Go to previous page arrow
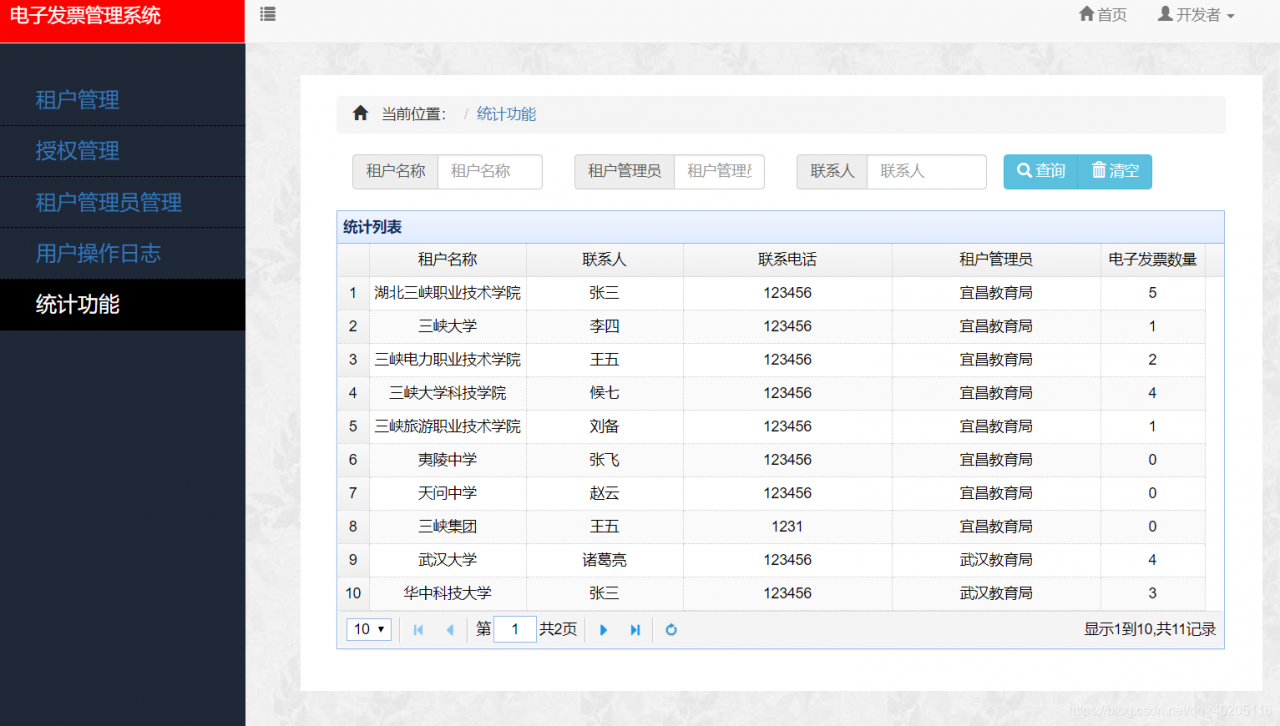 pos(449,630)
